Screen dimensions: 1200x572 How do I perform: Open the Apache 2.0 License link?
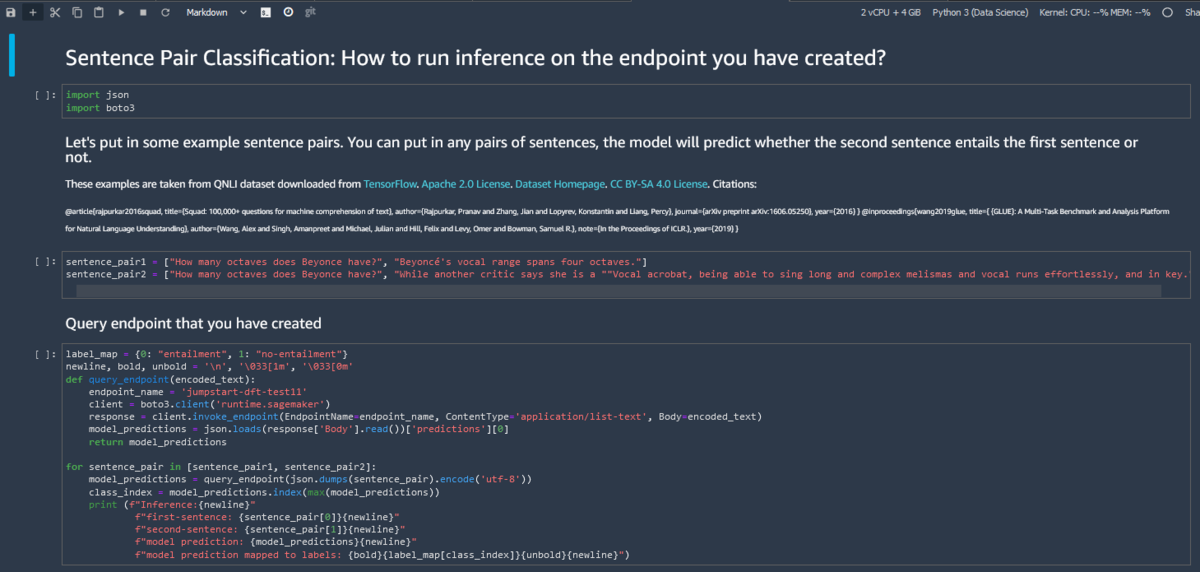point(466,184)
